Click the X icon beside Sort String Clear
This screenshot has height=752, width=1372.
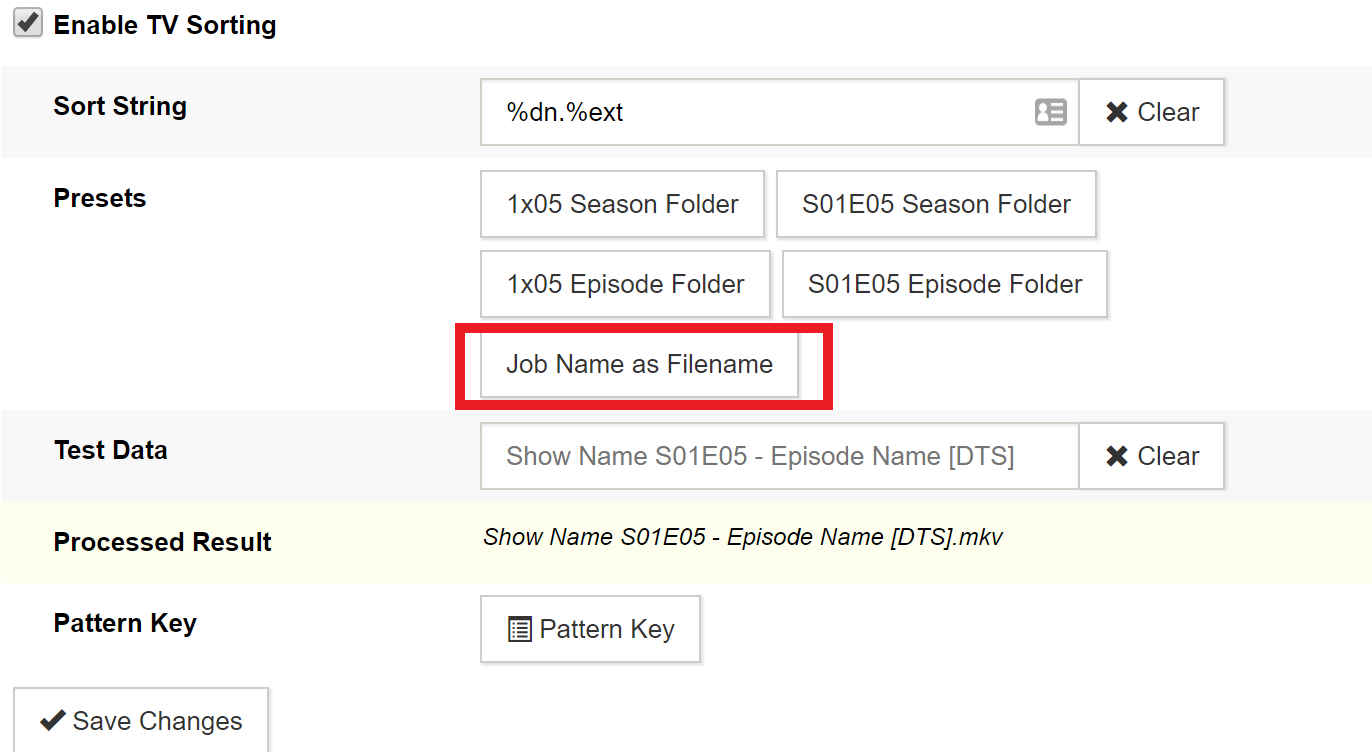click(x=1117, y=112)
